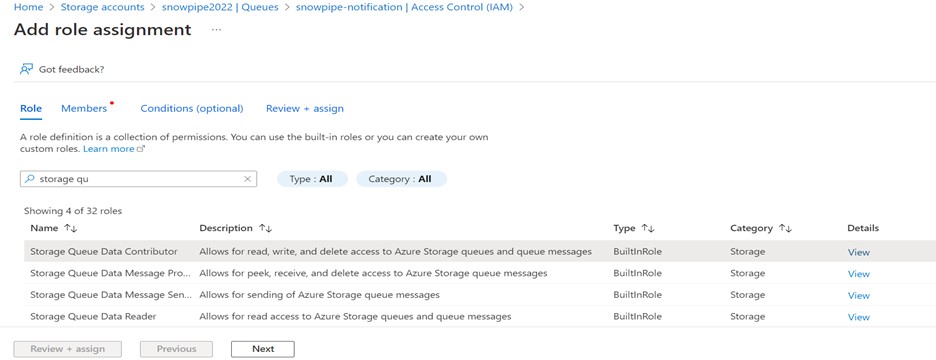936x360 pixels.
Task: Sort by Category column arrows
Action: [x=785, y=228]
